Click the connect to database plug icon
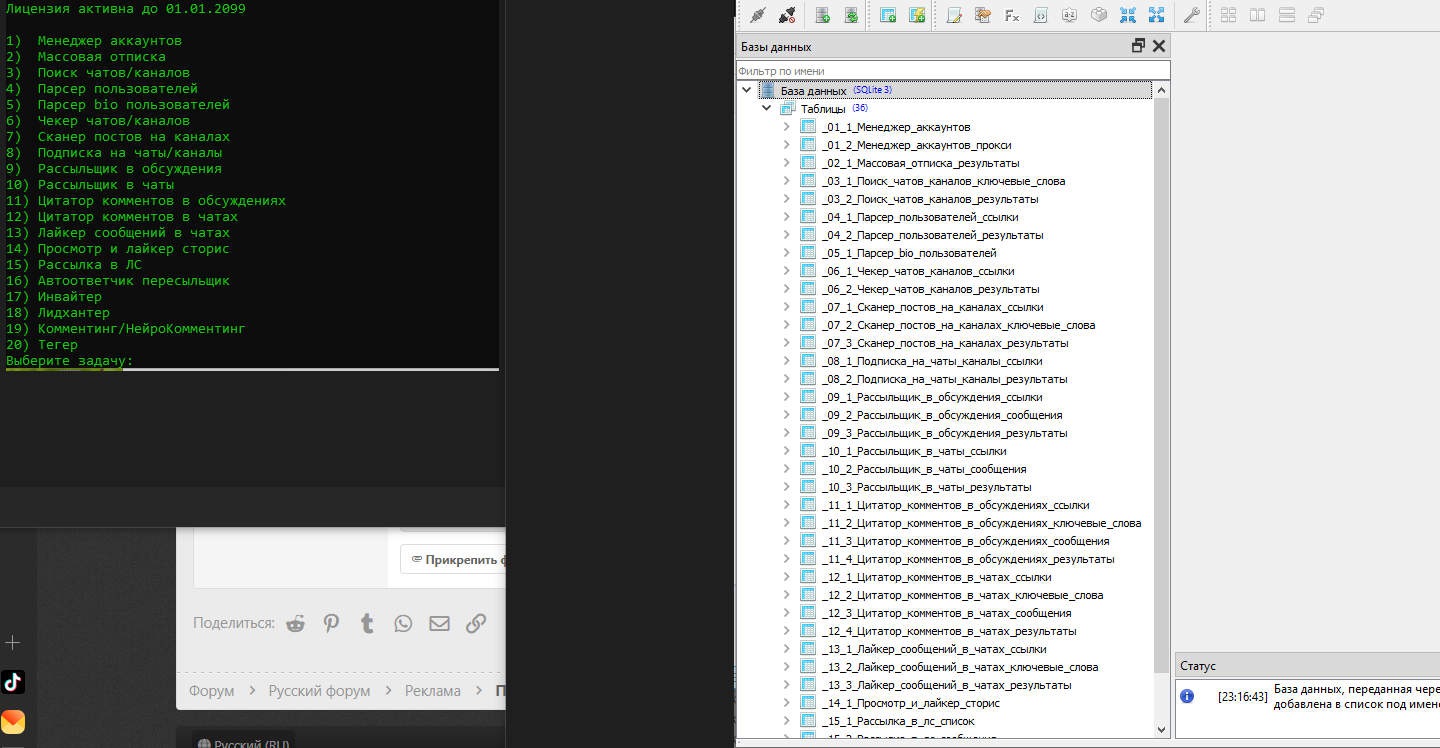 point(757,15)
